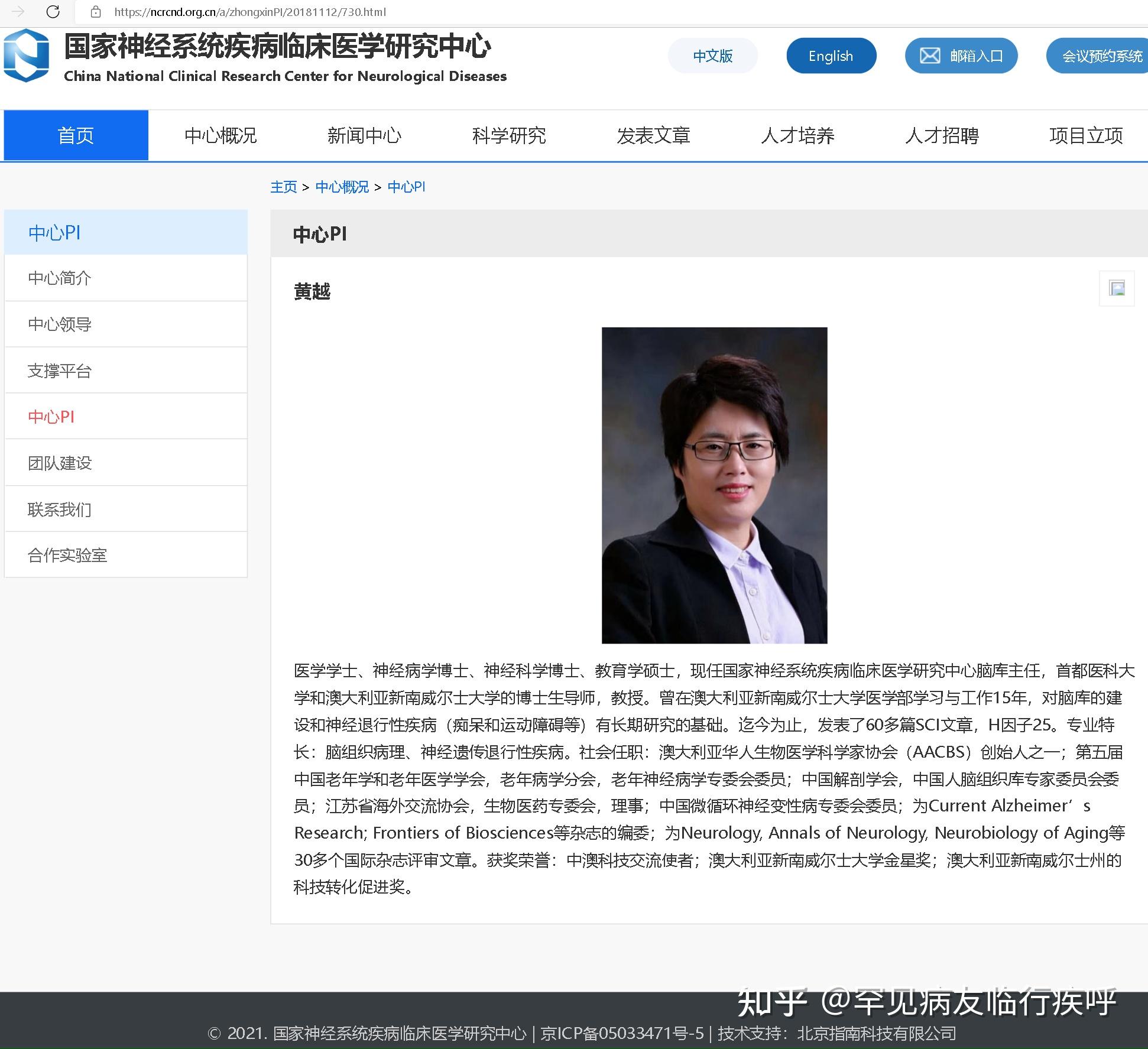The width and height of the screenshot is (1148, 1049).
Task: Switch to 中文版 language button
Action: point(712,56)
